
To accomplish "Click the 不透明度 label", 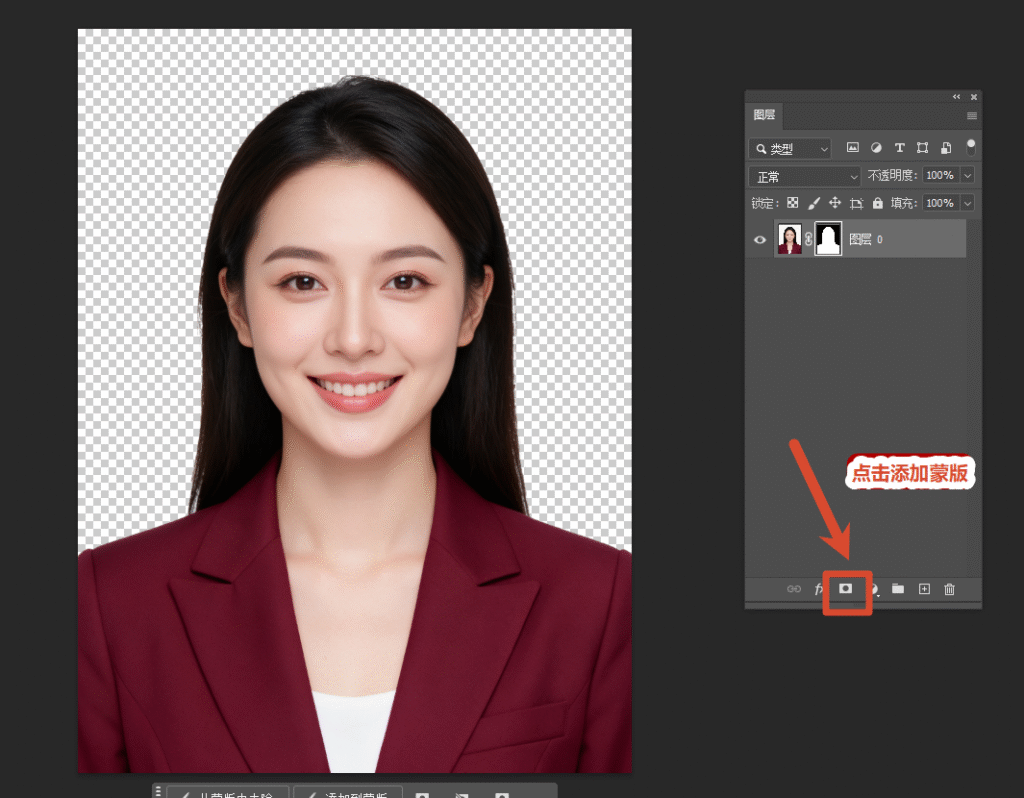I will [x=893, y=175].
